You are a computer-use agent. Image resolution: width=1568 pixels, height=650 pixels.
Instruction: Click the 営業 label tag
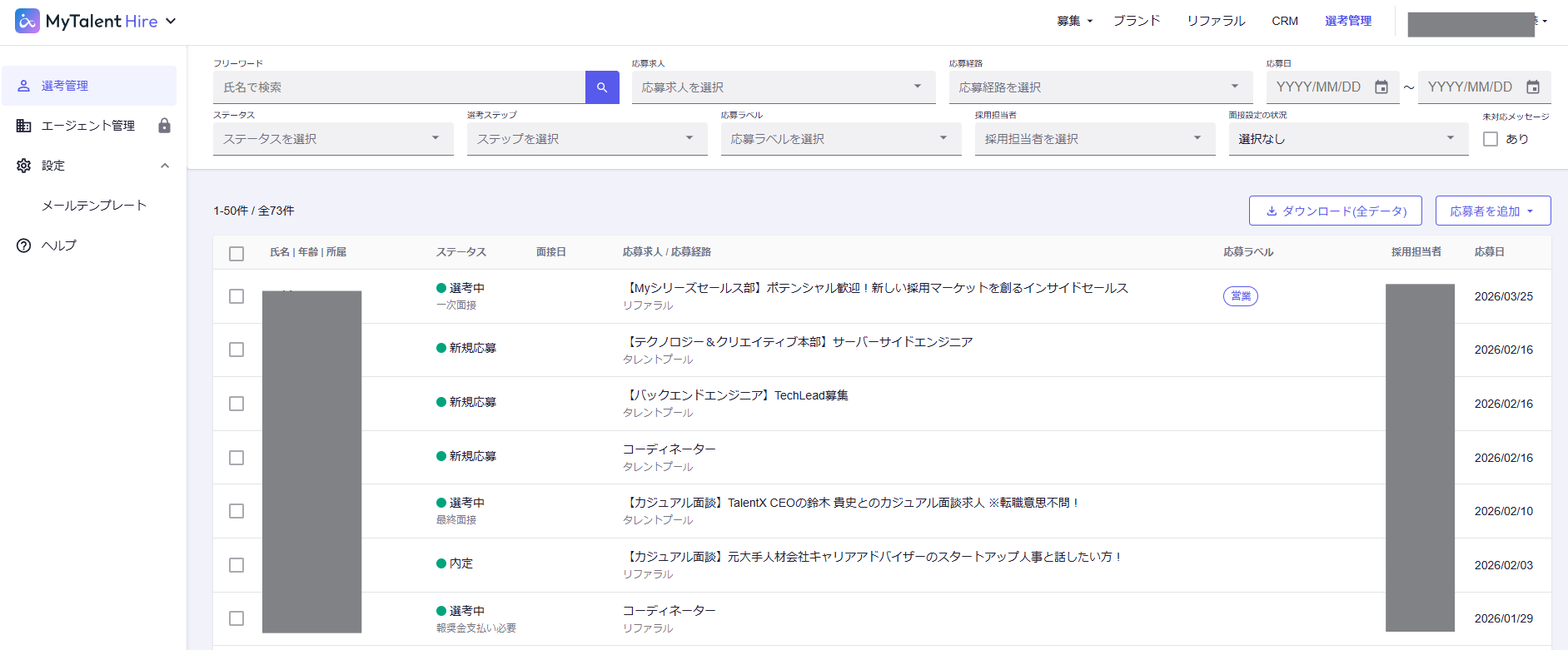(x=1240, y=296)
